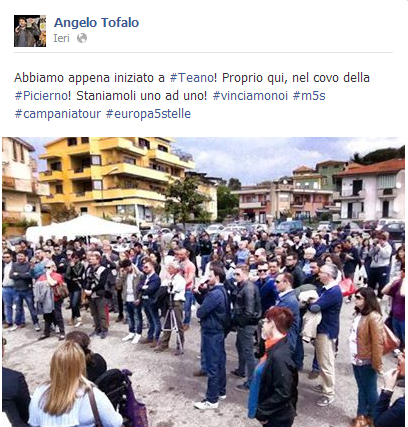This screenshot has height=427, width=408.
Task: Follow the #vinciamonoi hashtag link
Action: coord(250,96)
